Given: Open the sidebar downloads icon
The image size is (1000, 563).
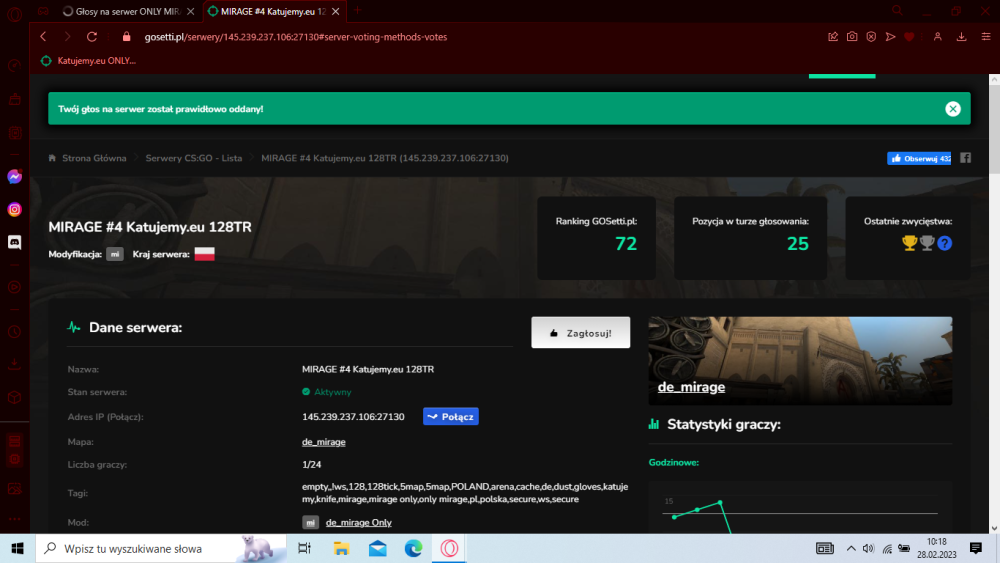Looking at the screenshot, I should (15, 365).
